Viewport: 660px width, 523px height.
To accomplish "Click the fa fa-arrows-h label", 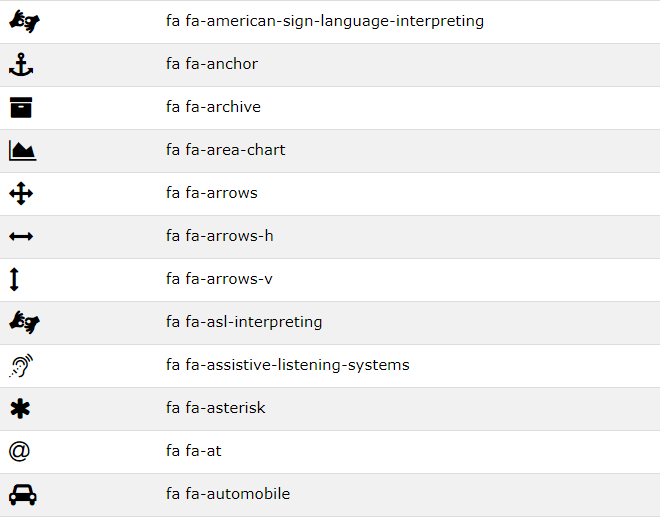I will pos(220,236).
